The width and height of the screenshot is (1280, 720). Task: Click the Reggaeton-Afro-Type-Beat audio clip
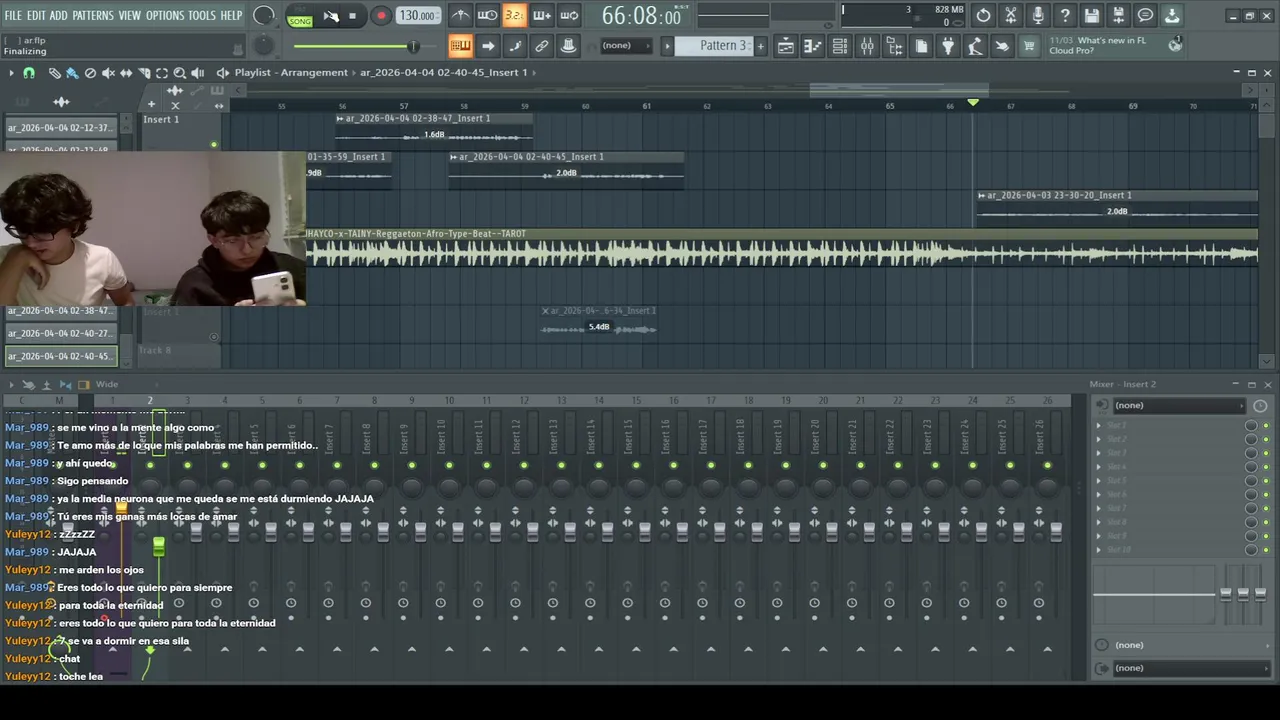781,248
